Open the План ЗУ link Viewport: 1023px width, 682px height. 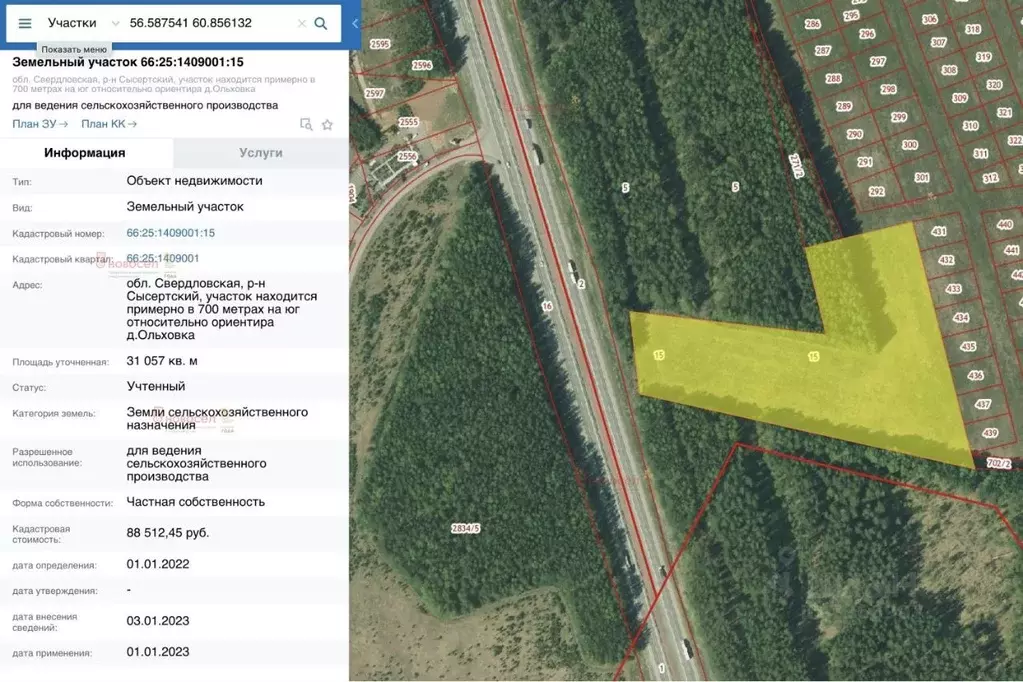[40, 124]
